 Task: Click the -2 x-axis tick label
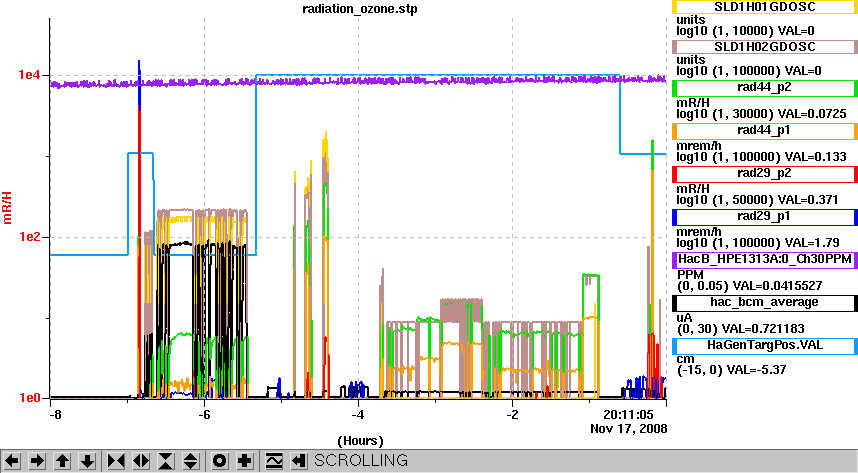pos(512,415)
